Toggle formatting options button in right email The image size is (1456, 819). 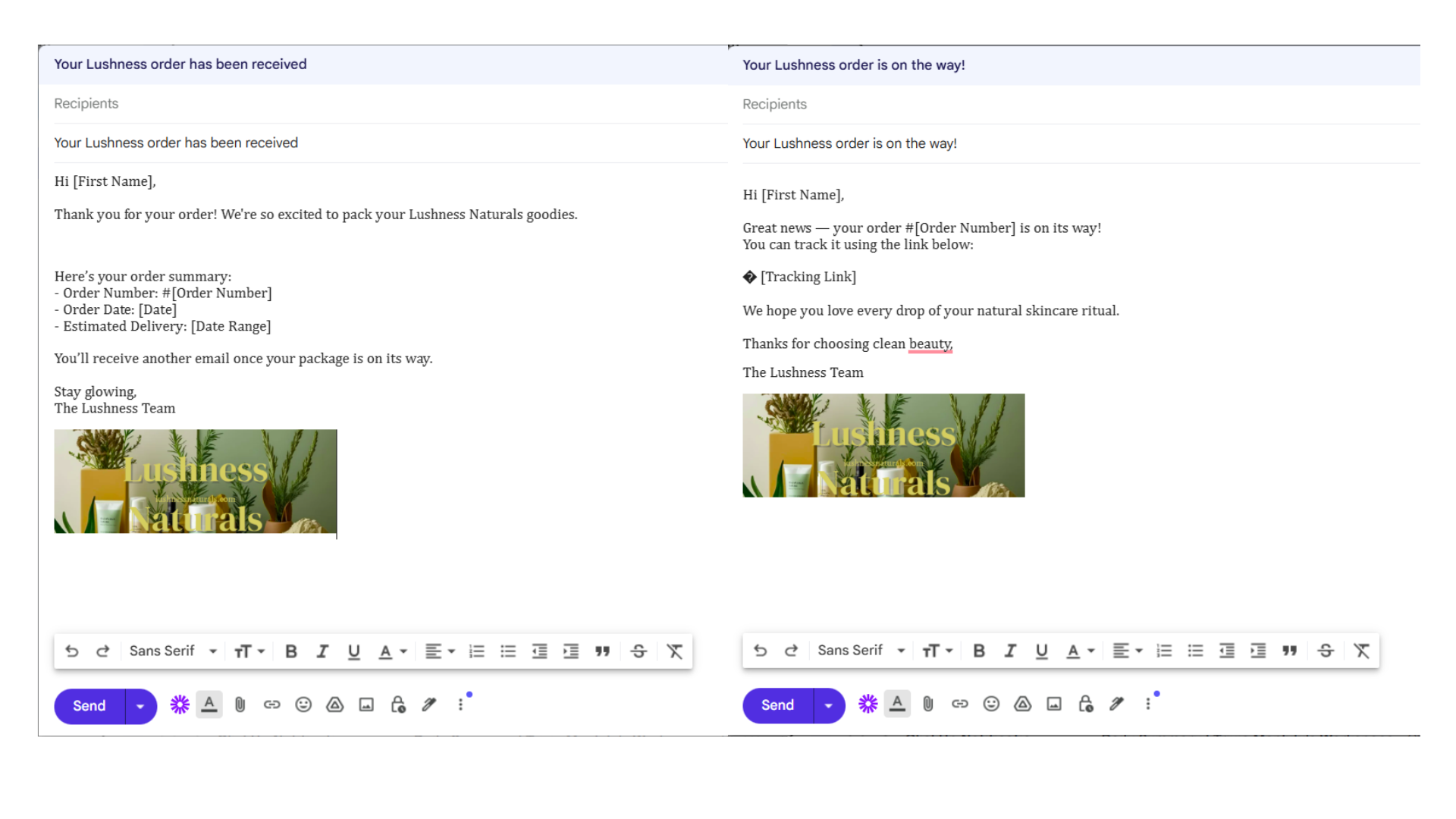point(897,704)
